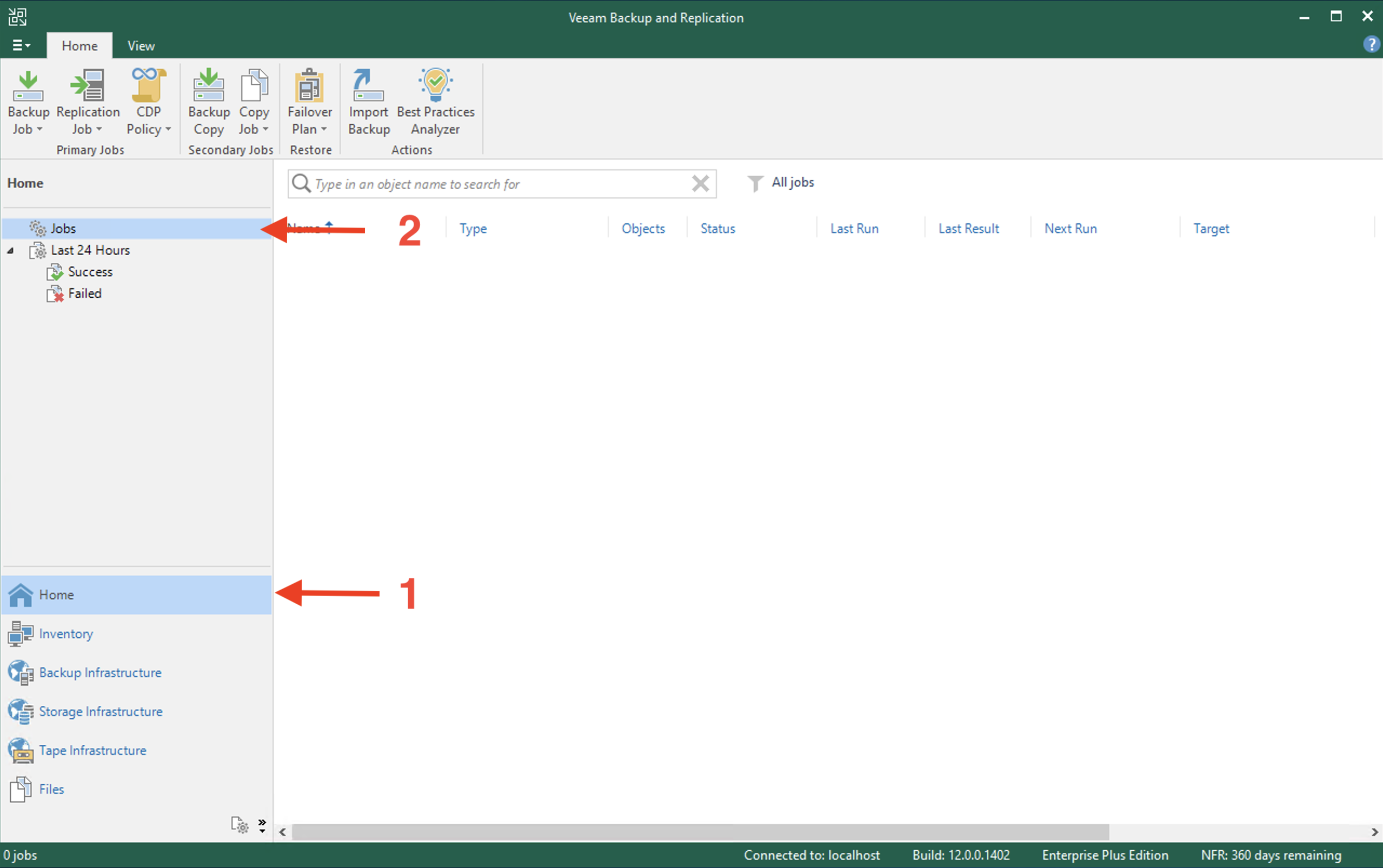Sort by the Next Run column header
The image size is (1383, 868).
click(x=1070, y=229)
